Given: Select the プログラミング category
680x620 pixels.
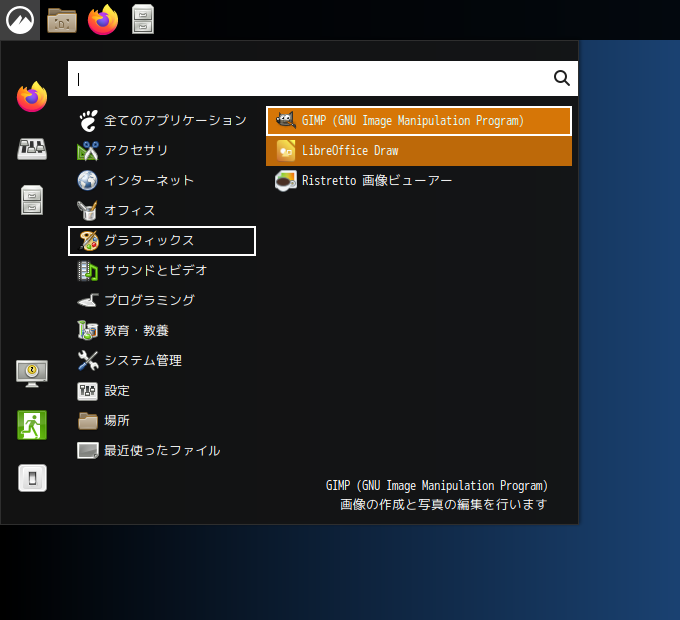Looking at the screenshot, I should (162, 300).
